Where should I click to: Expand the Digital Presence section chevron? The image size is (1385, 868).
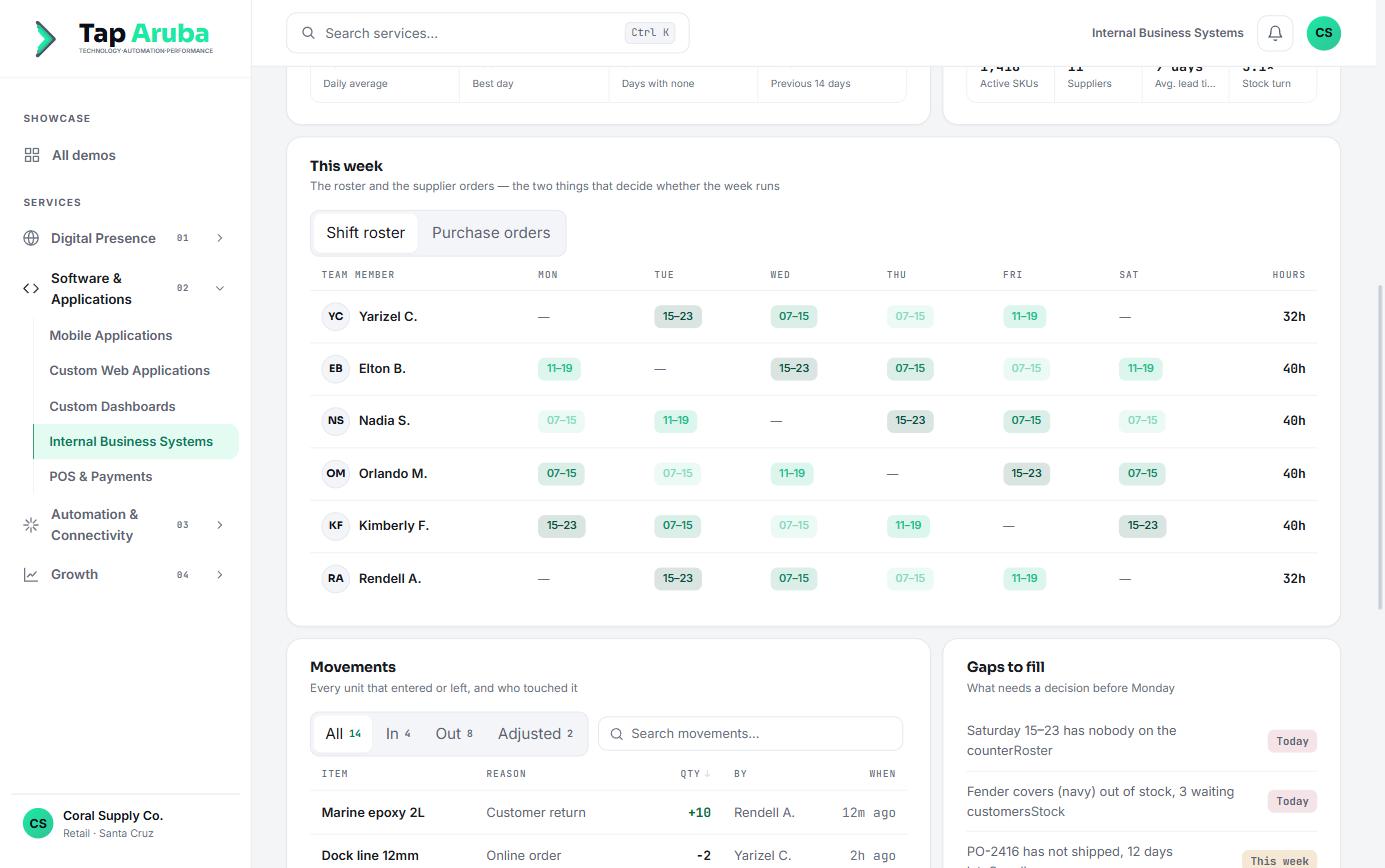coord(220,238)
